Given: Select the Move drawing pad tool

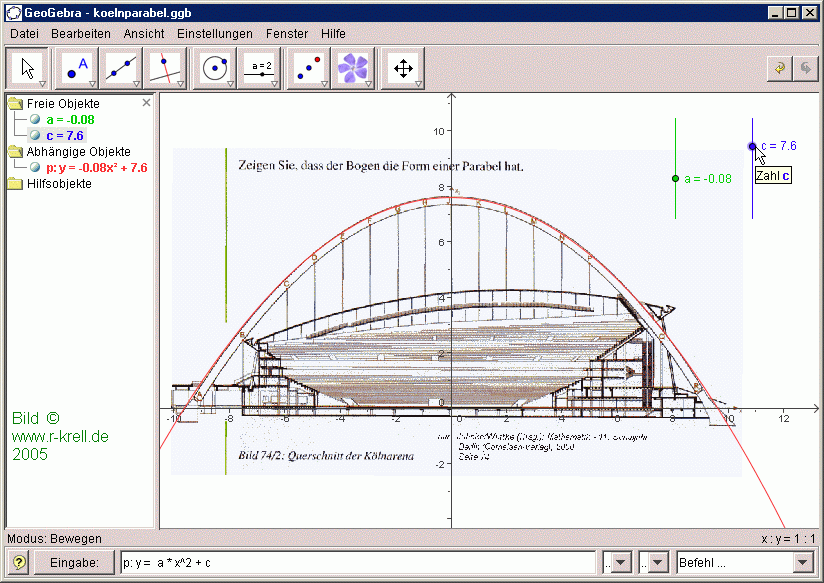Looking at the screenshot, I should tap(404, 68).
